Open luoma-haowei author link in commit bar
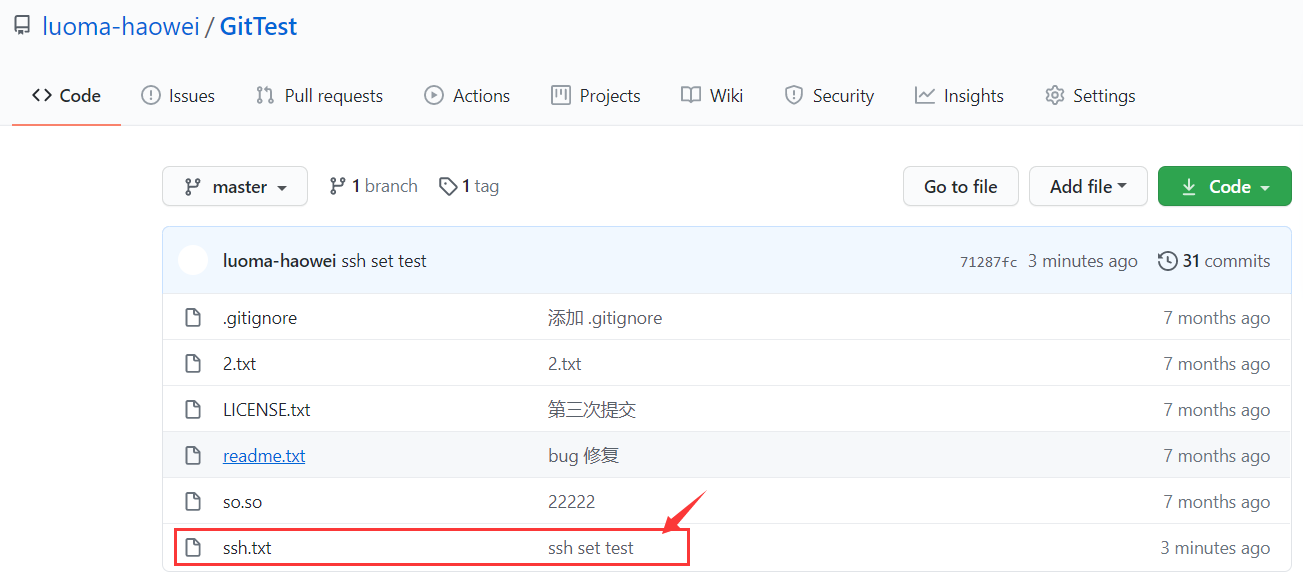 coord(280,261)
